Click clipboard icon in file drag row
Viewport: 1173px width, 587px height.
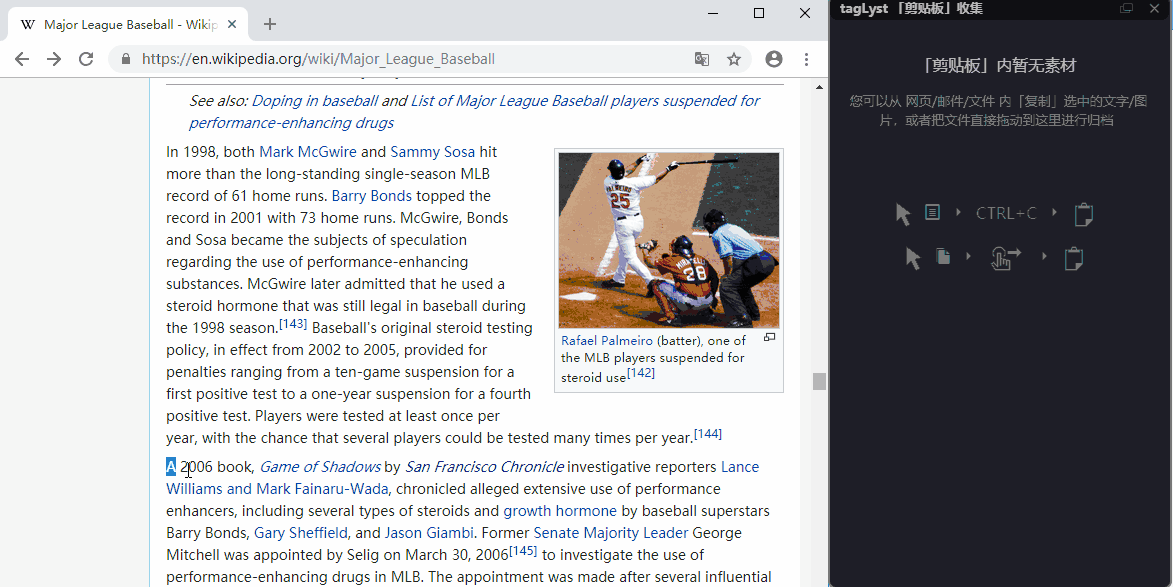click(x=1074, y=258)
